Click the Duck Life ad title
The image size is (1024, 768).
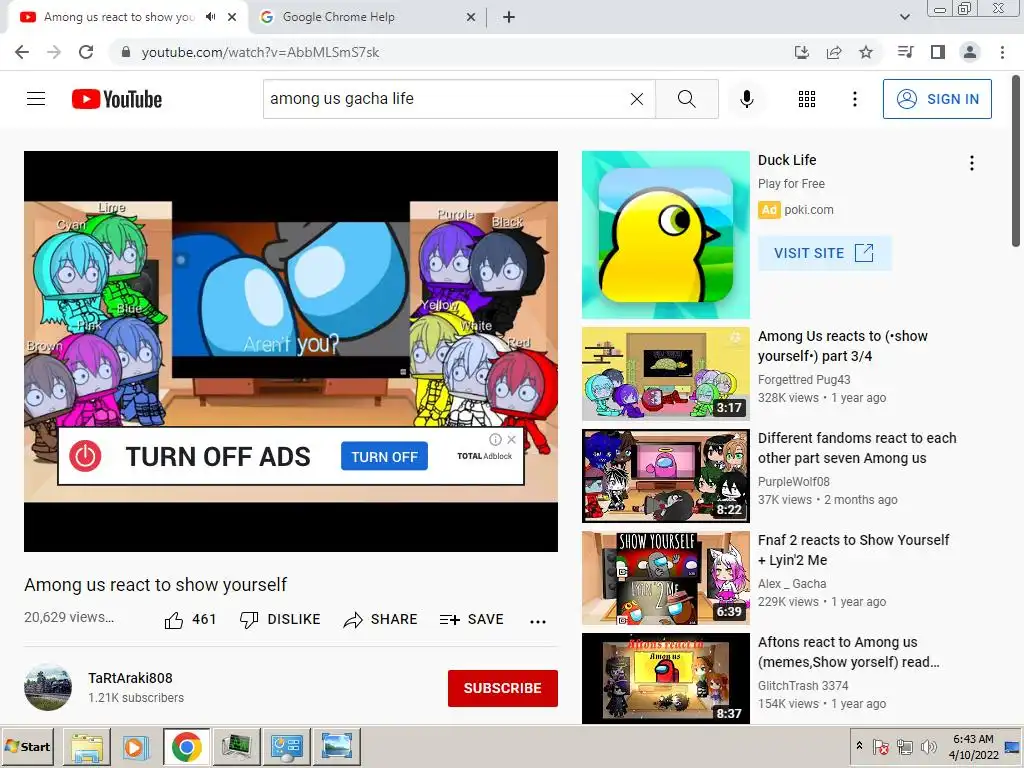pyautogui.click(x=787, y=160)
